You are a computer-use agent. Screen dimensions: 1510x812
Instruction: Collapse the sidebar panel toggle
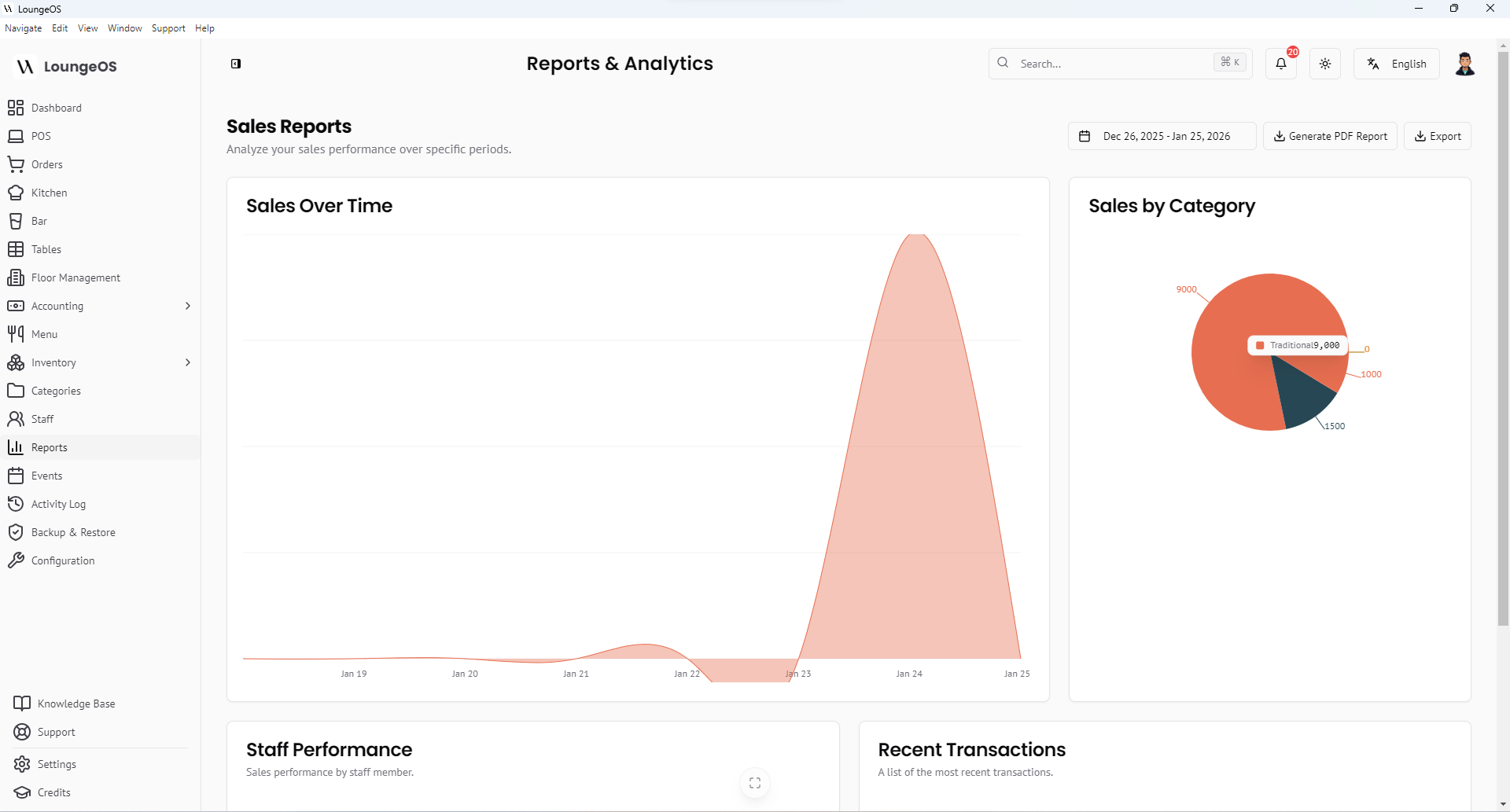coord(236,64)
